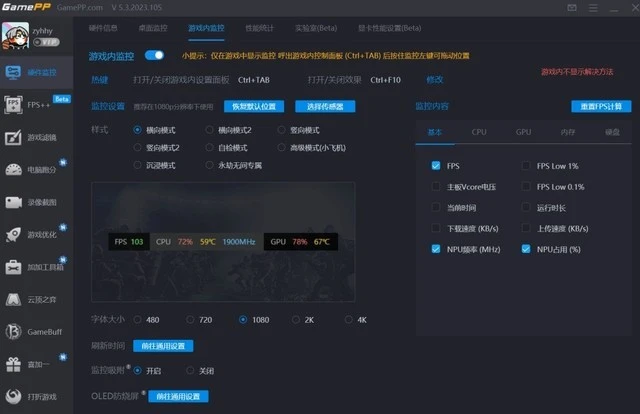The width and height of the screenshot is (640, 414).
Task: Click the mail icon in title bar
Action: point(572,8)
